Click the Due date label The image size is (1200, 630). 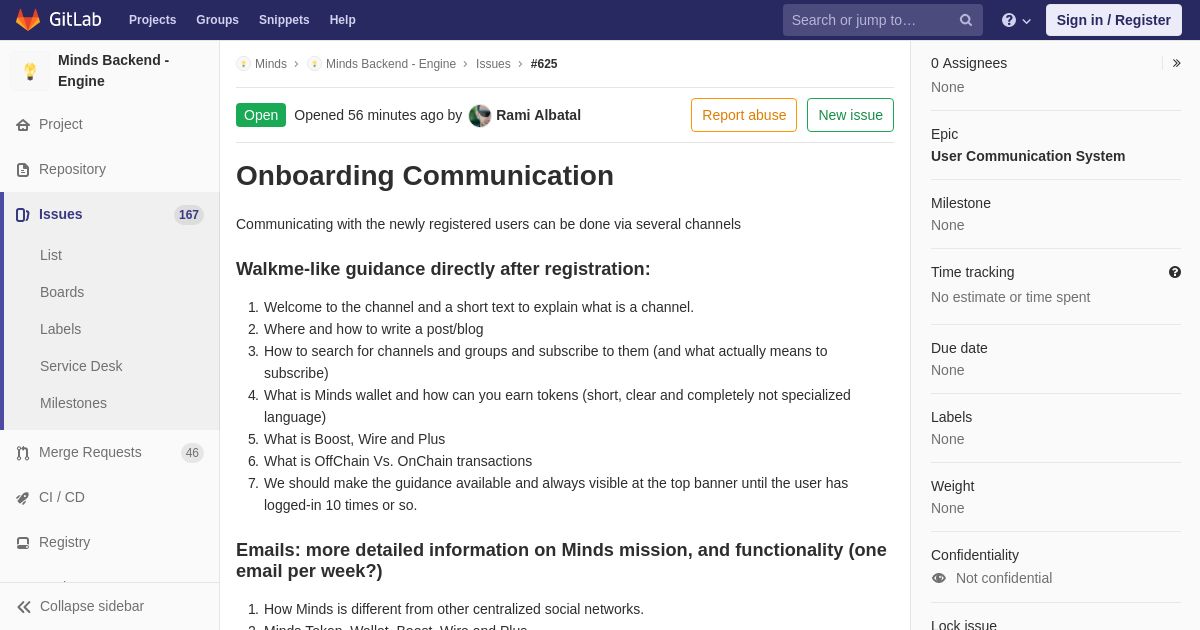pyautogui.click(x=959, y=348)
